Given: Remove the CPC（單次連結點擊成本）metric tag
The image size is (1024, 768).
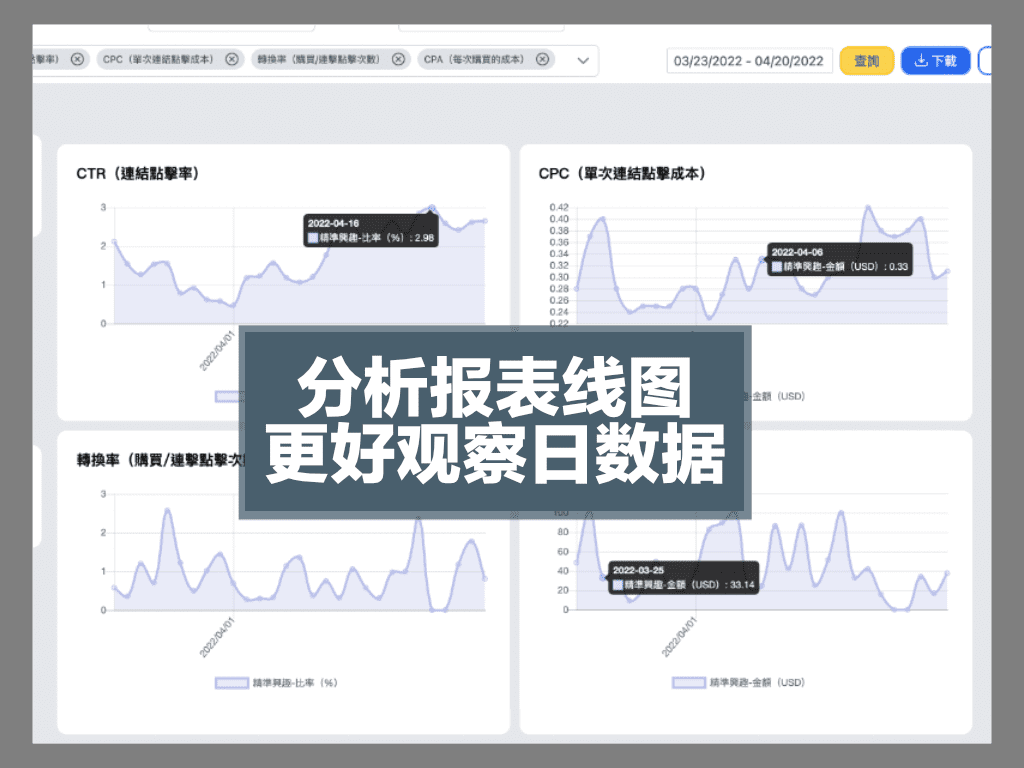Looking at the screenshot, I should pos(232,60).
